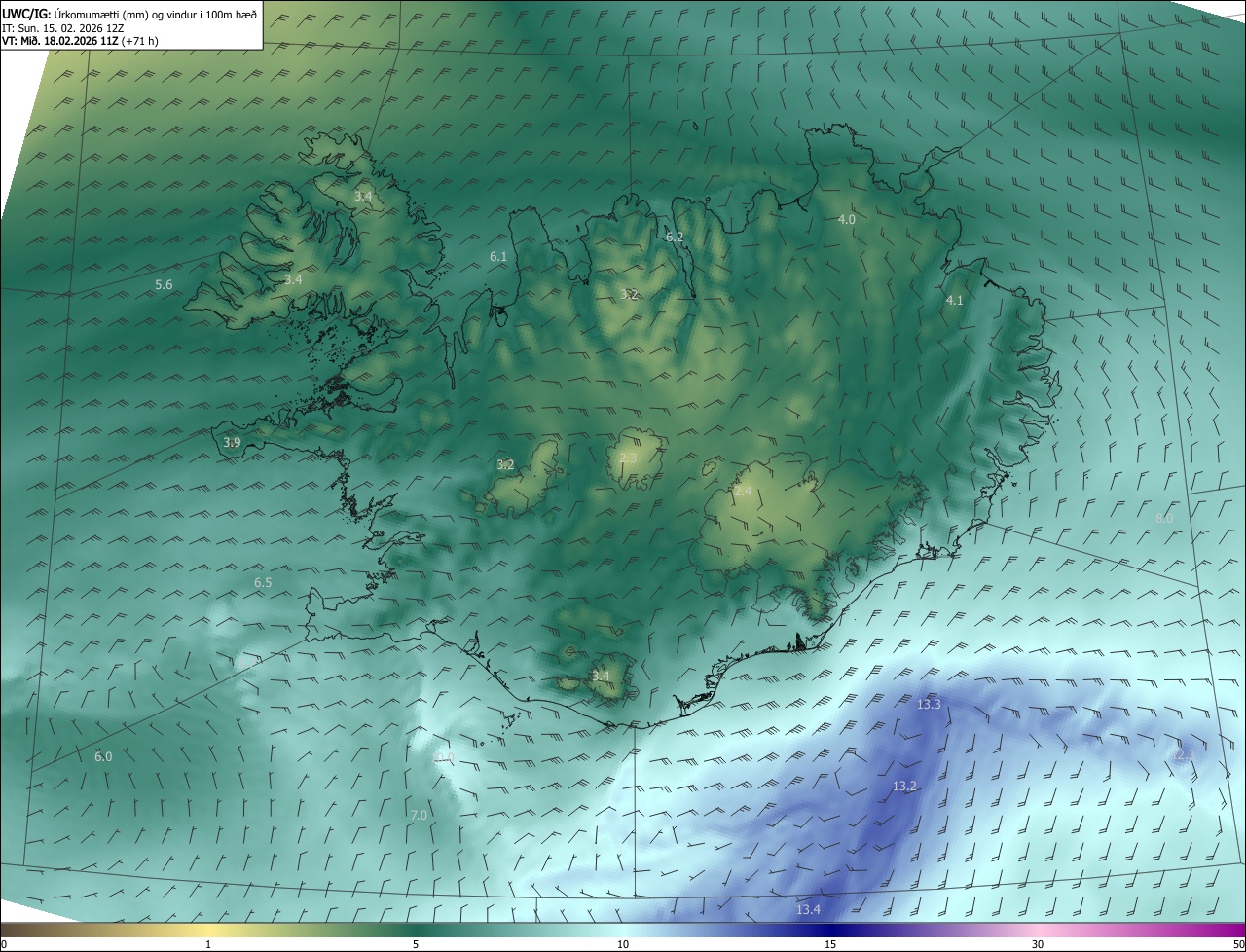This screenshot has width=1246, height=952.
Task: Click the 4.1 value label on the map
Action: click(955, 301)
